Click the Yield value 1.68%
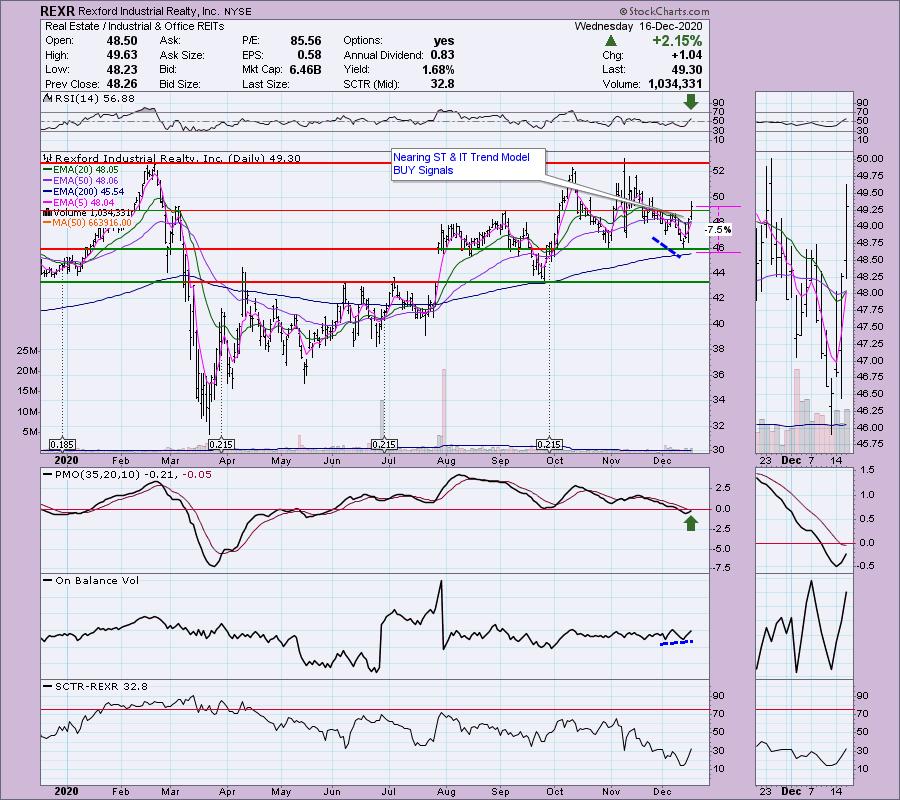 point(438,69)
